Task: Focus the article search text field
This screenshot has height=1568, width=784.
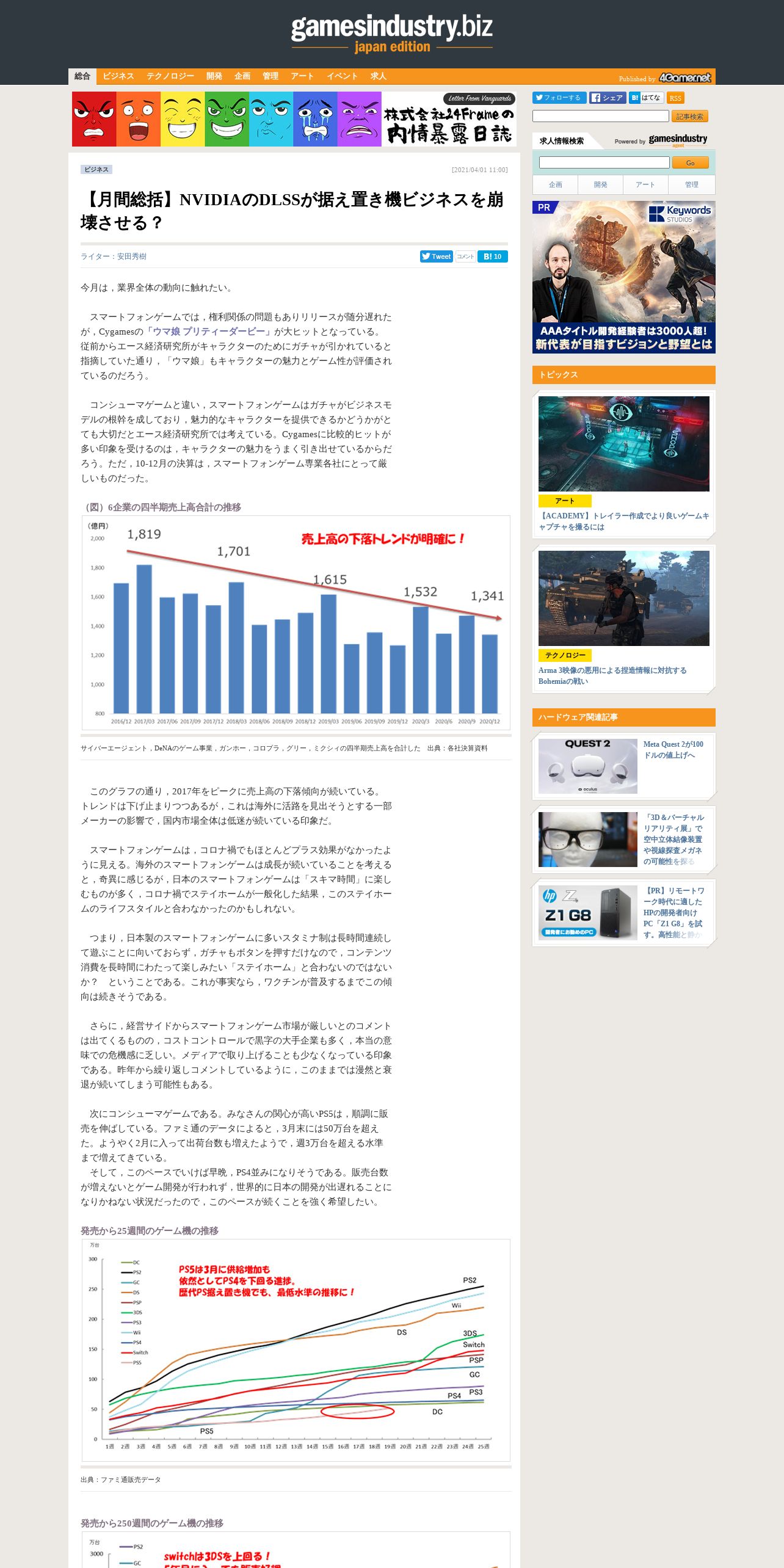Action: 600,116
